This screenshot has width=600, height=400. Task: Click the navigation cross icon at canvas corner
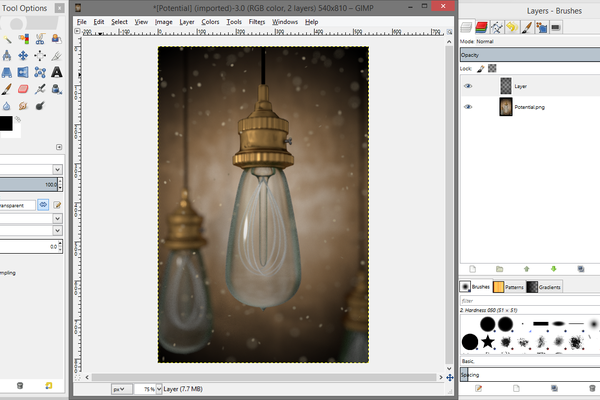coord(450,377)
